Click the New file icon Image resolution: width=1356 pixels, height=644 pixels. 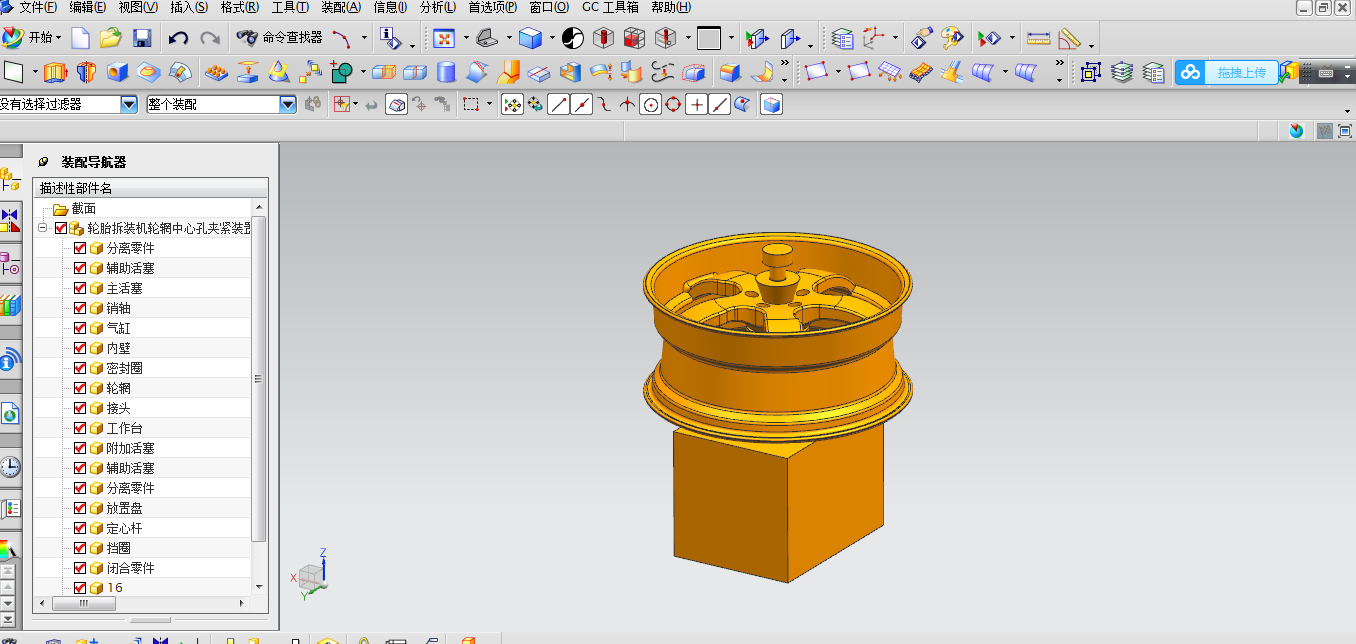(x=80, y=39)
